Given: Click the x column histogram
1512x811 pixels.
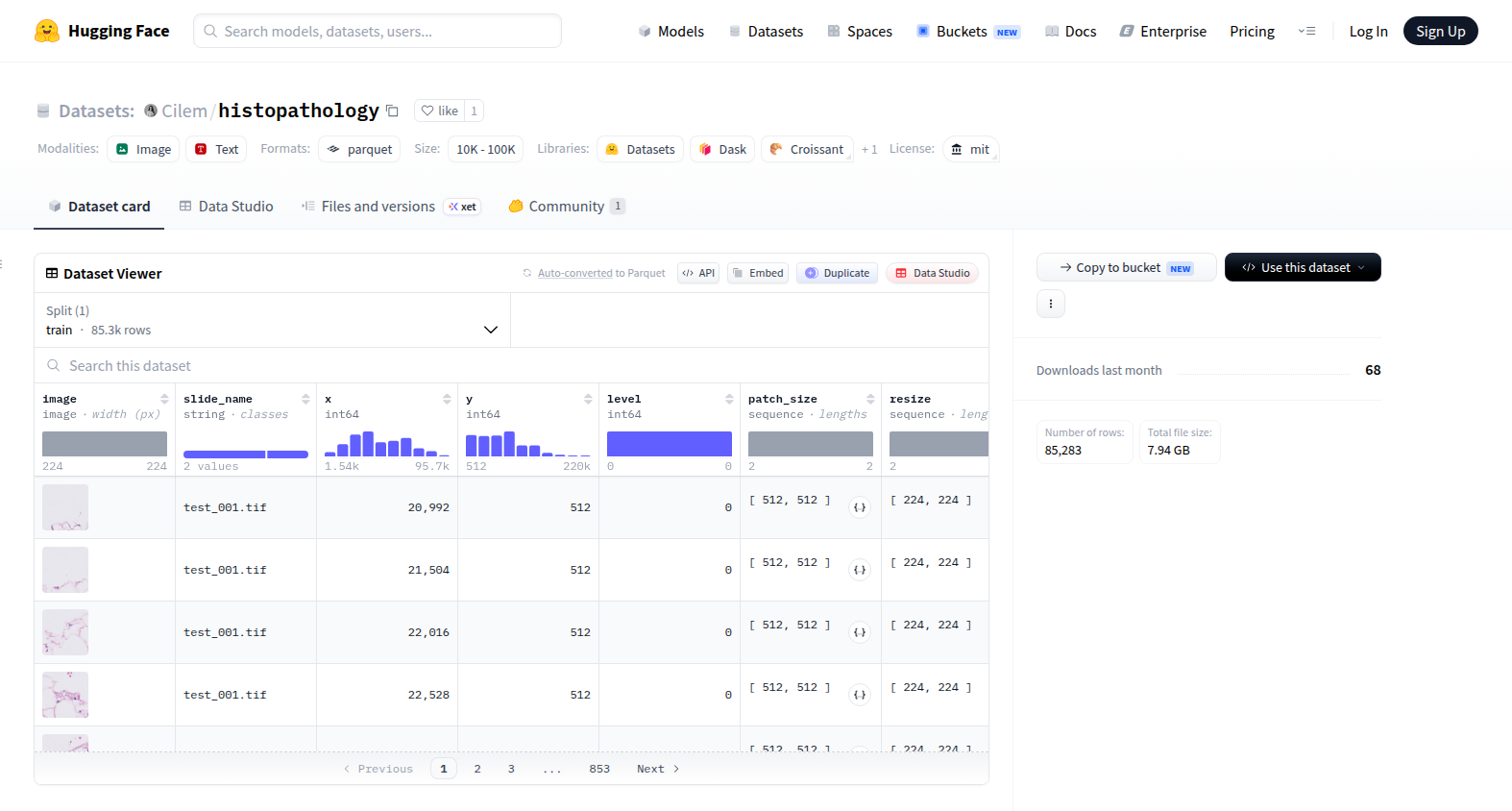Looking at the screenshot, I should pos(387,444).
